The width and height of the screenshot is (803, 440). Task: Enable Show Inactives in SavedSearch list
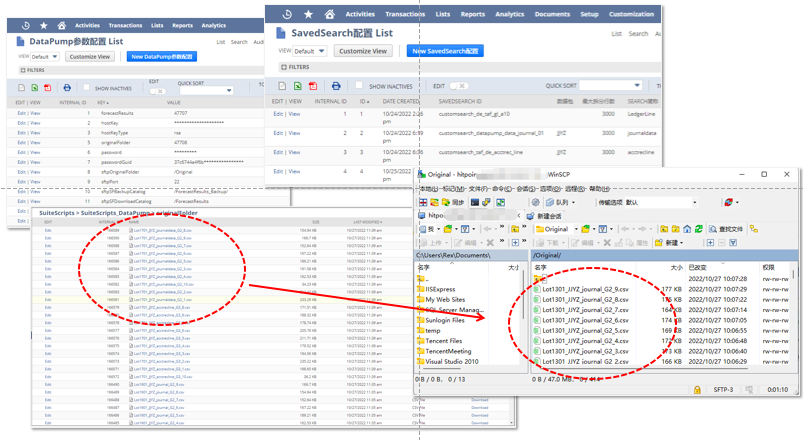tap(360, 87)
